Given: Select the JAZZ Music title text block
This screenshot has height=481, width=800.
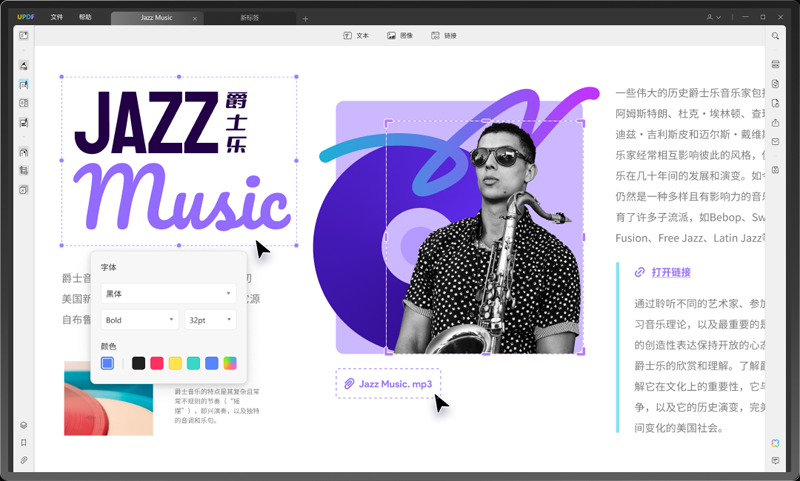Looking at the screenshot, I should coord(179,161).
